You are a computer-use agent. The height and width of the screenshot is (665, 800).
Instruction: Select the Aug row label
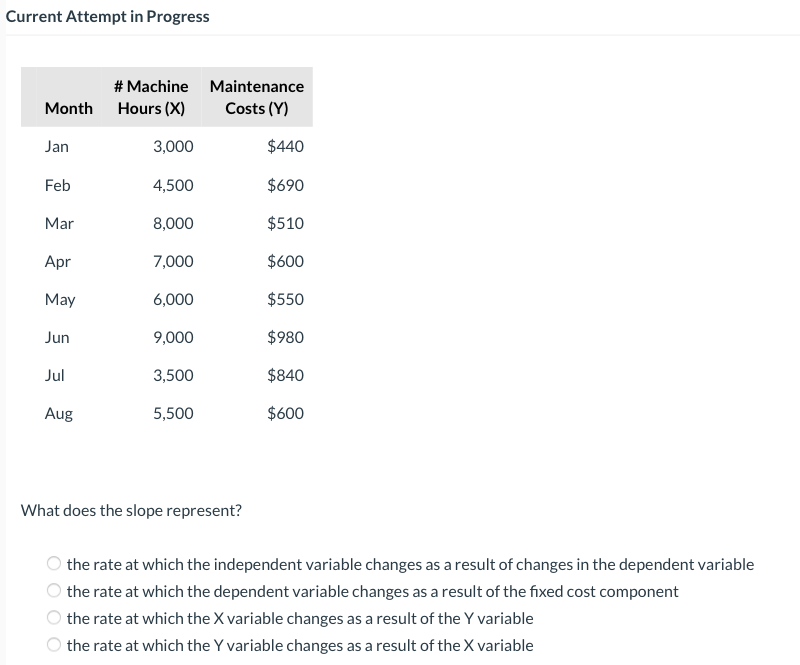(x=59, y=413)
